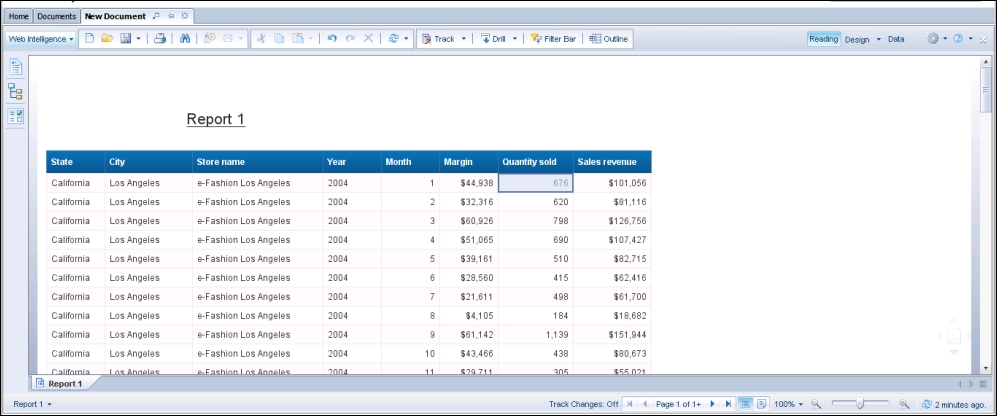Screen dimensions: 997x416
Task: Expand the Help dropdown arrow
Action: pyautogui.click(x=970, y=39)
